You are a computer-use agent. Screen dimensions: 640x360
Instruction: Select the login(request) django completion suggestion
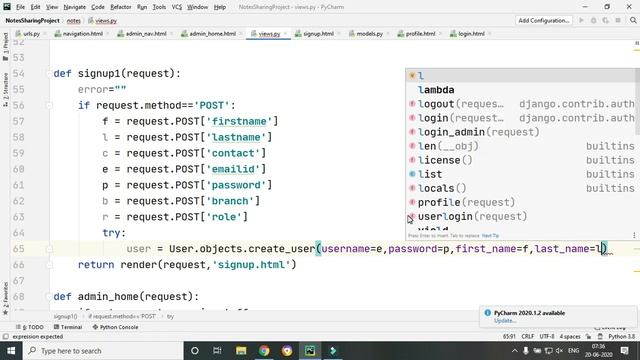click(521, 118)
